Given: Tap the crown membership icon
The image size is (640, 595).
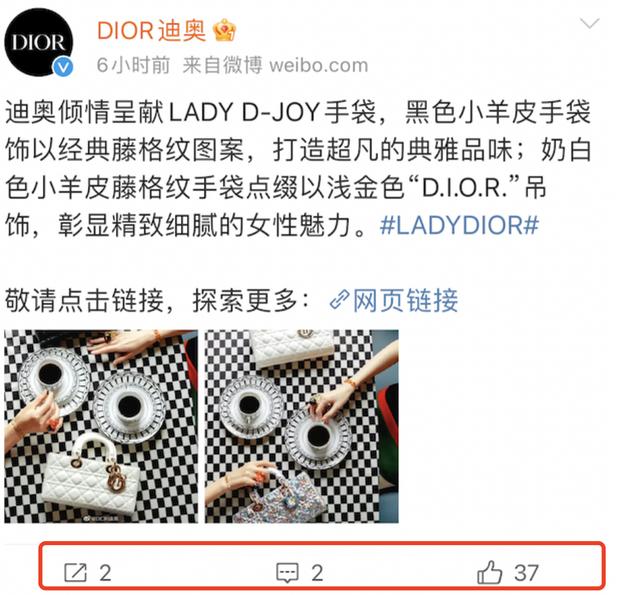Looking at the screenshot, I should (224, 30).
